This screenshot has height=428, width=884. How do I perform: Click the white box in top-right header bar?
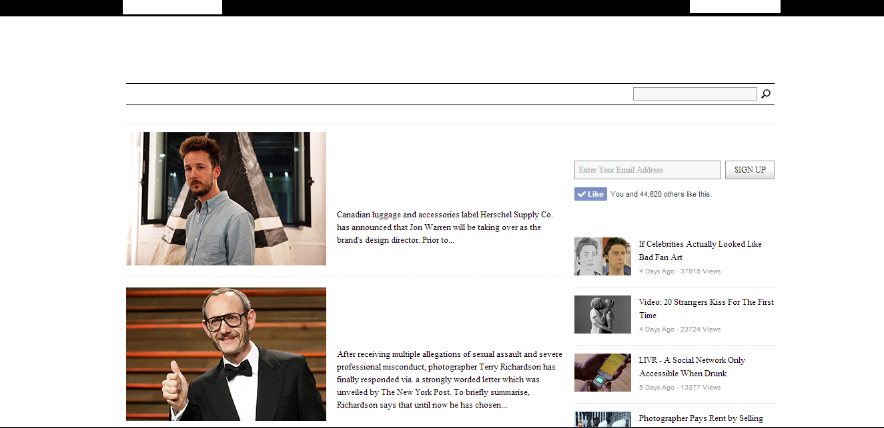(735, 7)
